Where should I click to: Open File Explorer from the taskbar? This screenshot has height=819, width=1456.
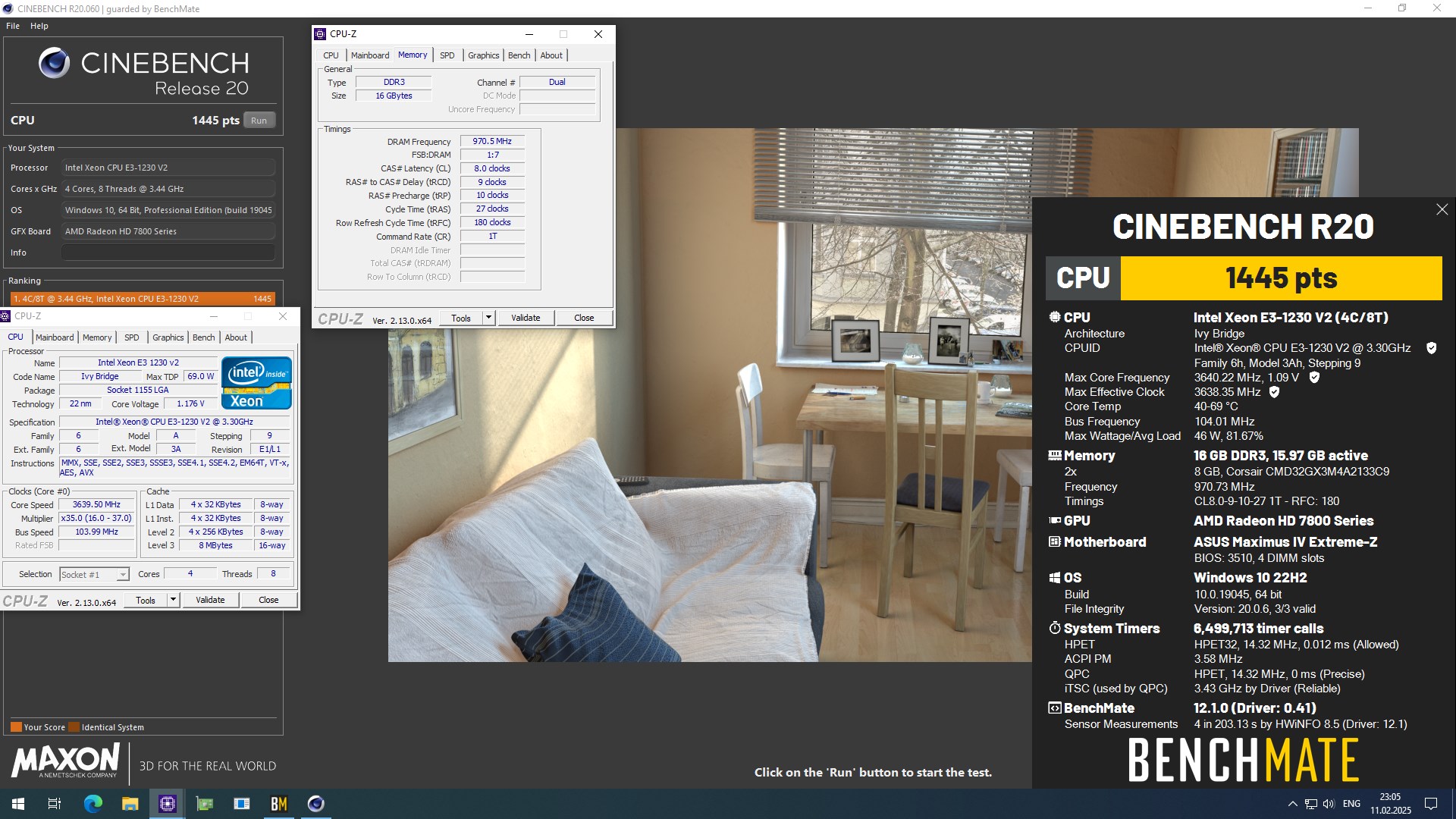(130, 804)
